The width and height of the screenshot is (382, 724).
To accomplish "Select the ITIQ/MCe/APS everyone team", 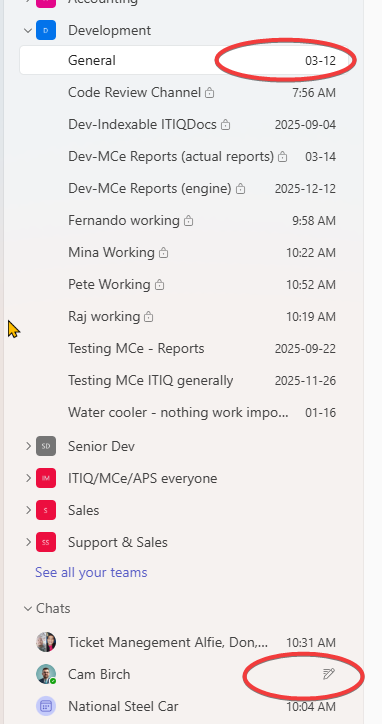I will pos(143,478).
